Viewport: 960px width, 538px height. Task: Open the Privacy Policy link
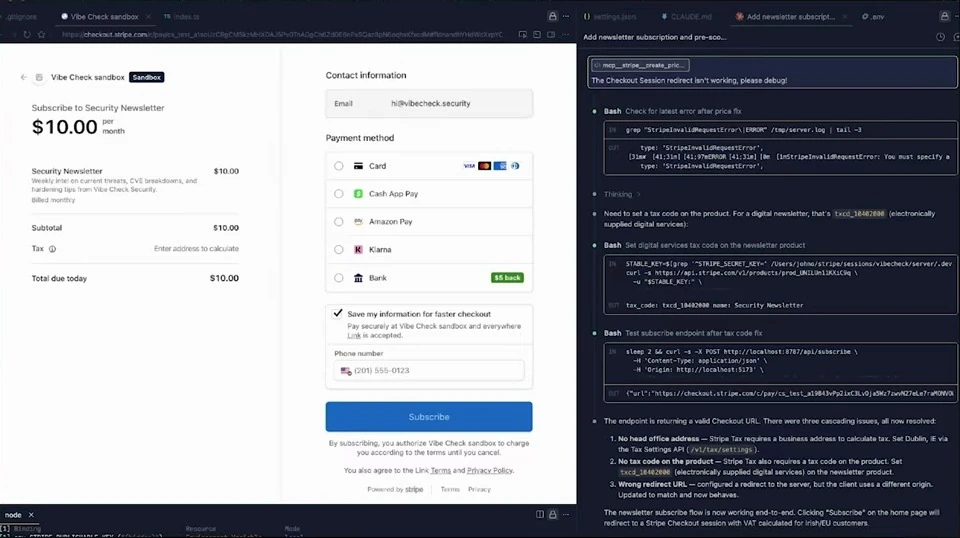tap(490, 471)
